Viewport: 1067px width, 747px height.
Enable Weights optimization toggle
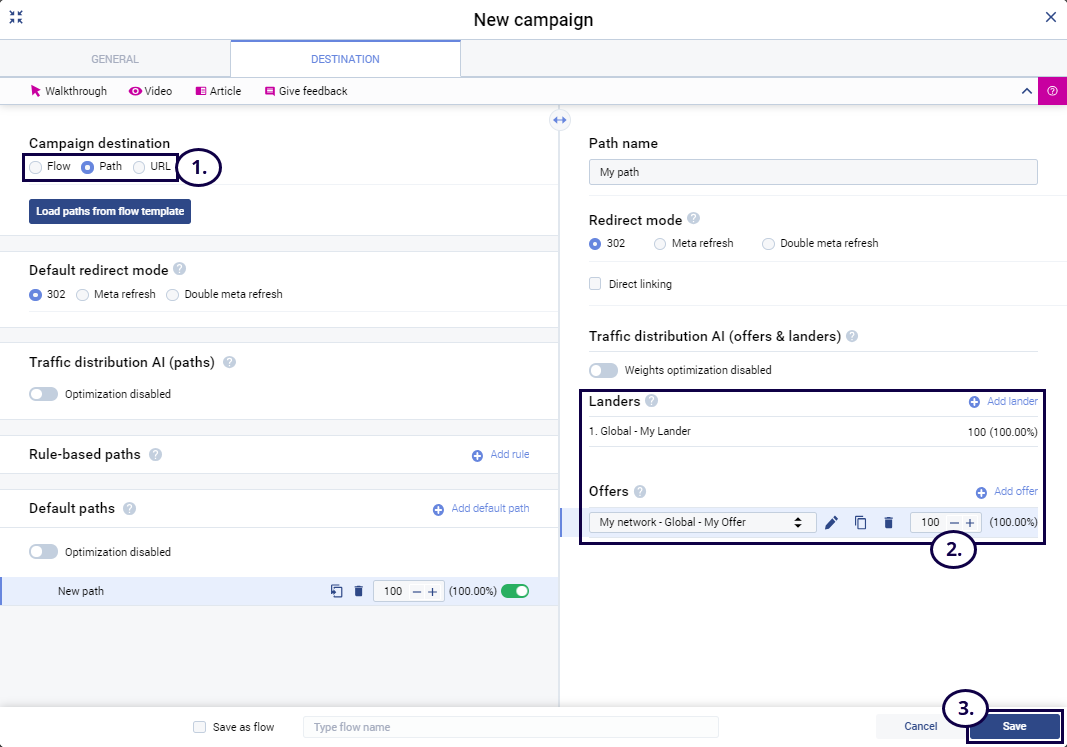pyautogui.click(x=603, y=370)
